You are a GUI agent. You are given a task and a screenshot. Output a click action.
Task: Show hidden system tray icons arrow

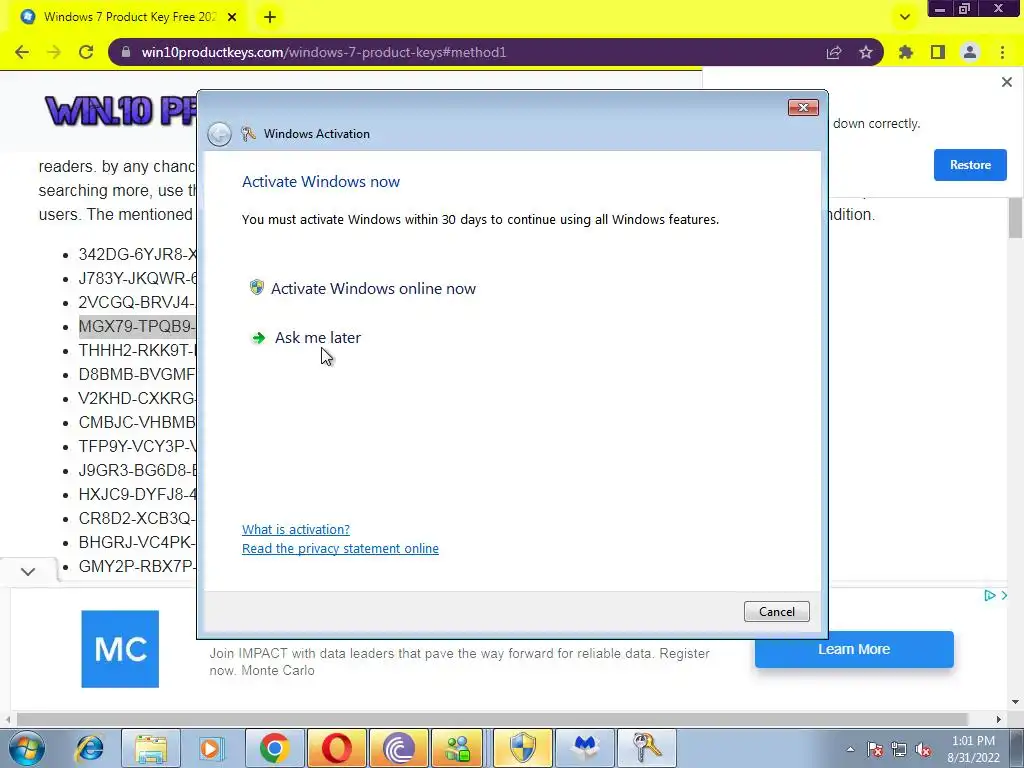[850, 749]
